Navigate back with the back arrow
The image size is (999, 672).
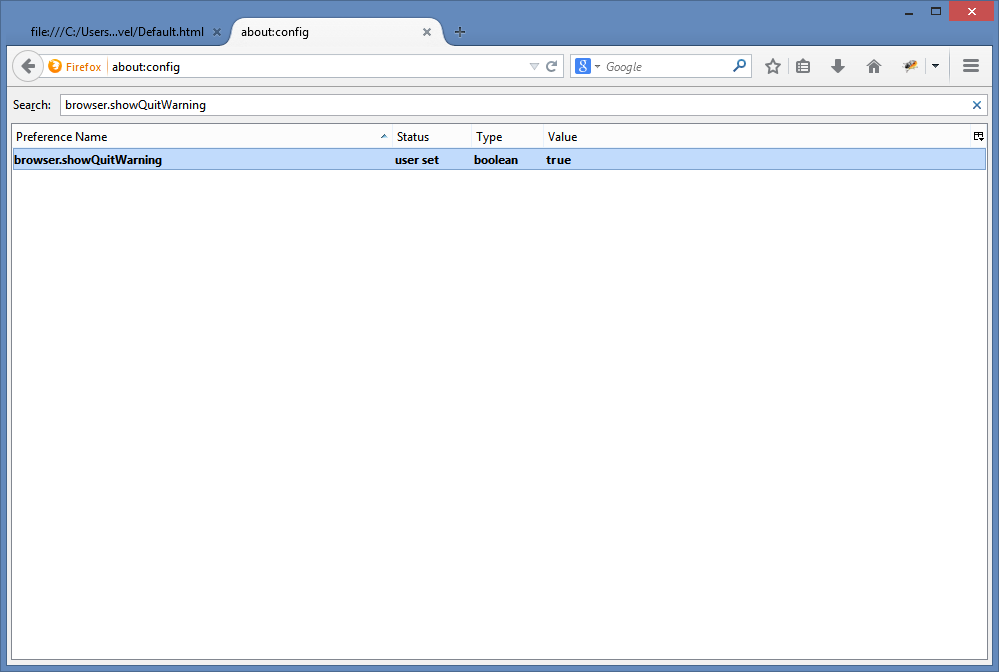(28, 66)
